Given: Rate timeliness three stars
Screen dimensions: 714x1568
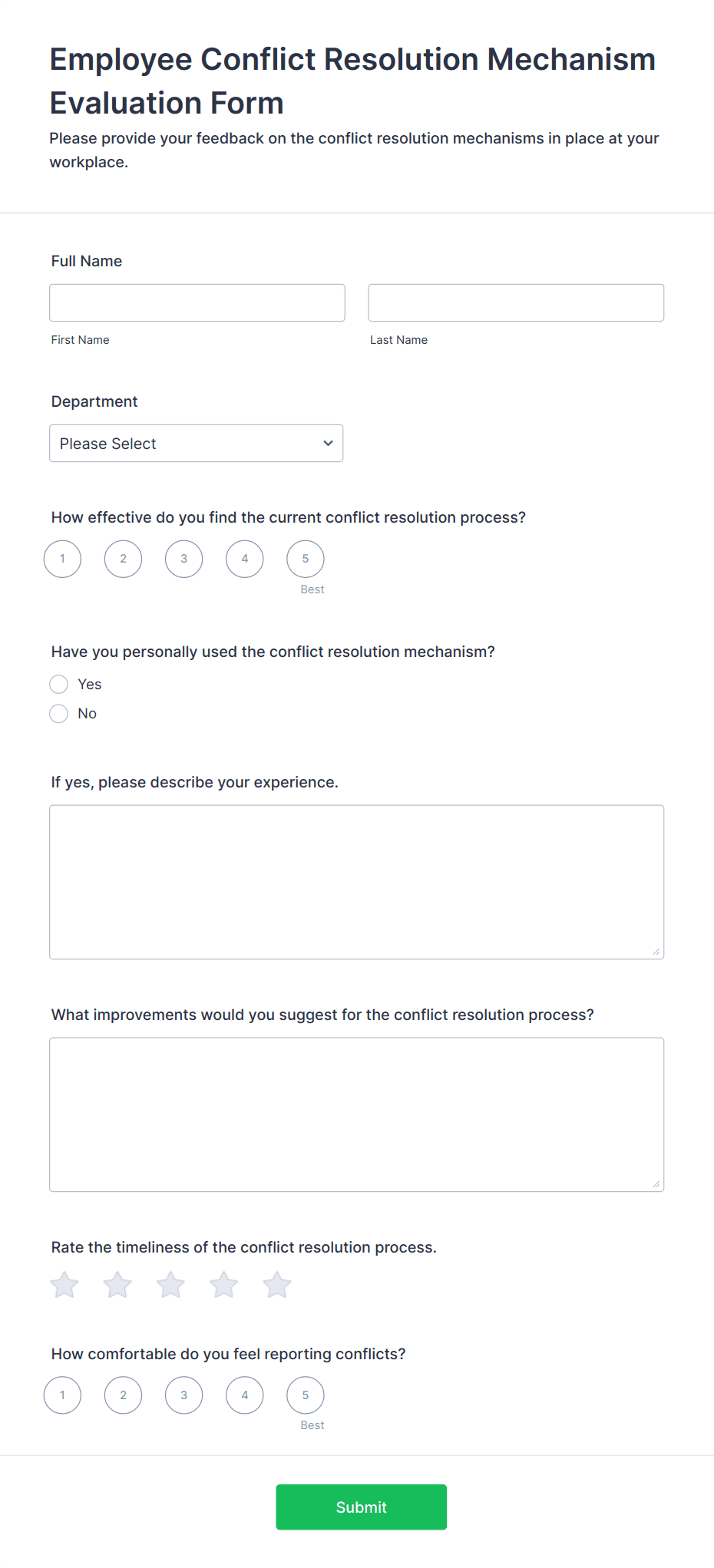Looking at the screenshot, I should click(170, 1284).
